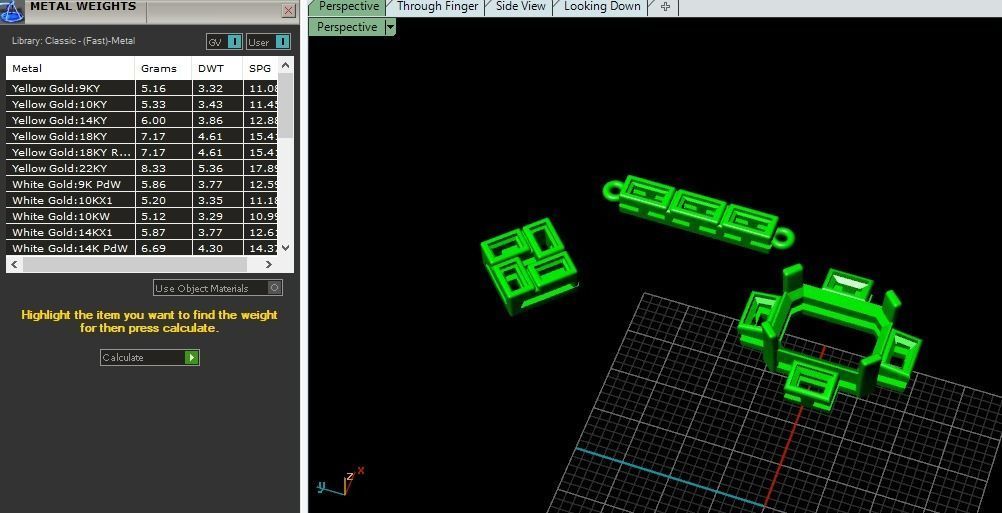Image resolution: width=1002 pixels, height=513 pixels.
Task: Sort table by DWT column header
Action: [x=217, y=68]
